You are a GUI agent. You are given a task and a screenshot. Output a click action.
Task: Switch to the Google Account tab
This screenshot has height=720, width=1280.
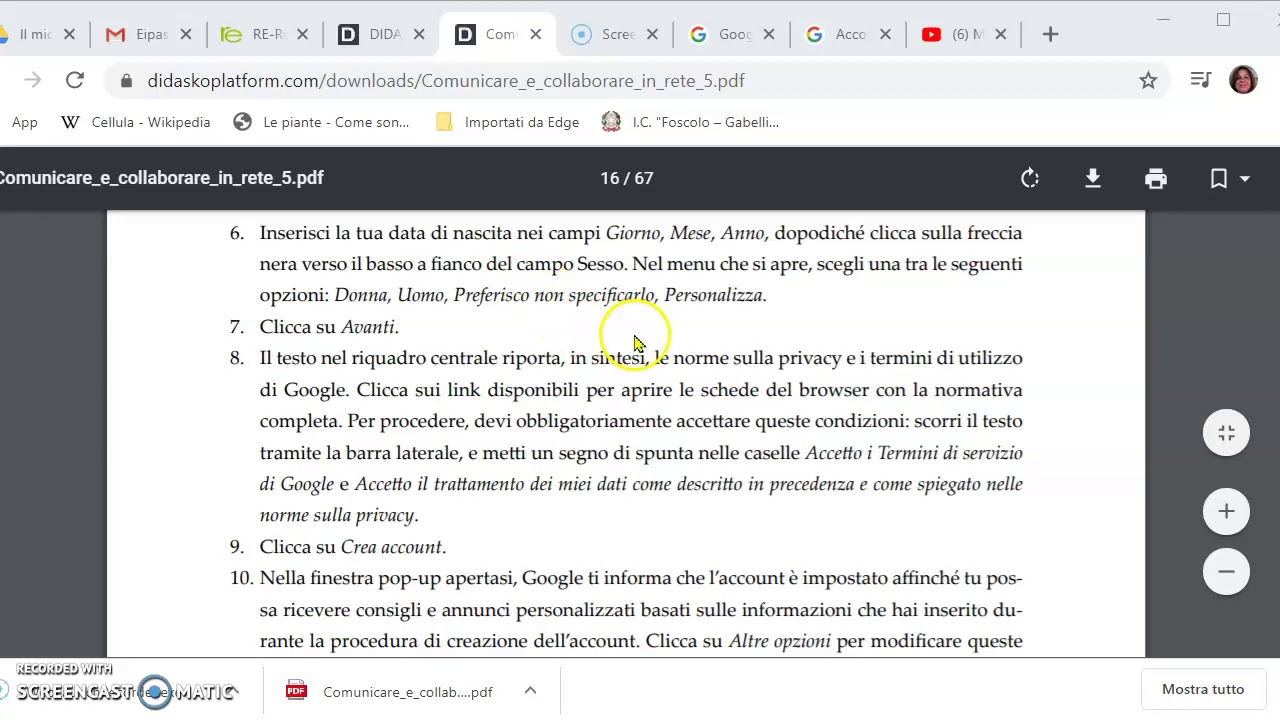tap(848, 34)
